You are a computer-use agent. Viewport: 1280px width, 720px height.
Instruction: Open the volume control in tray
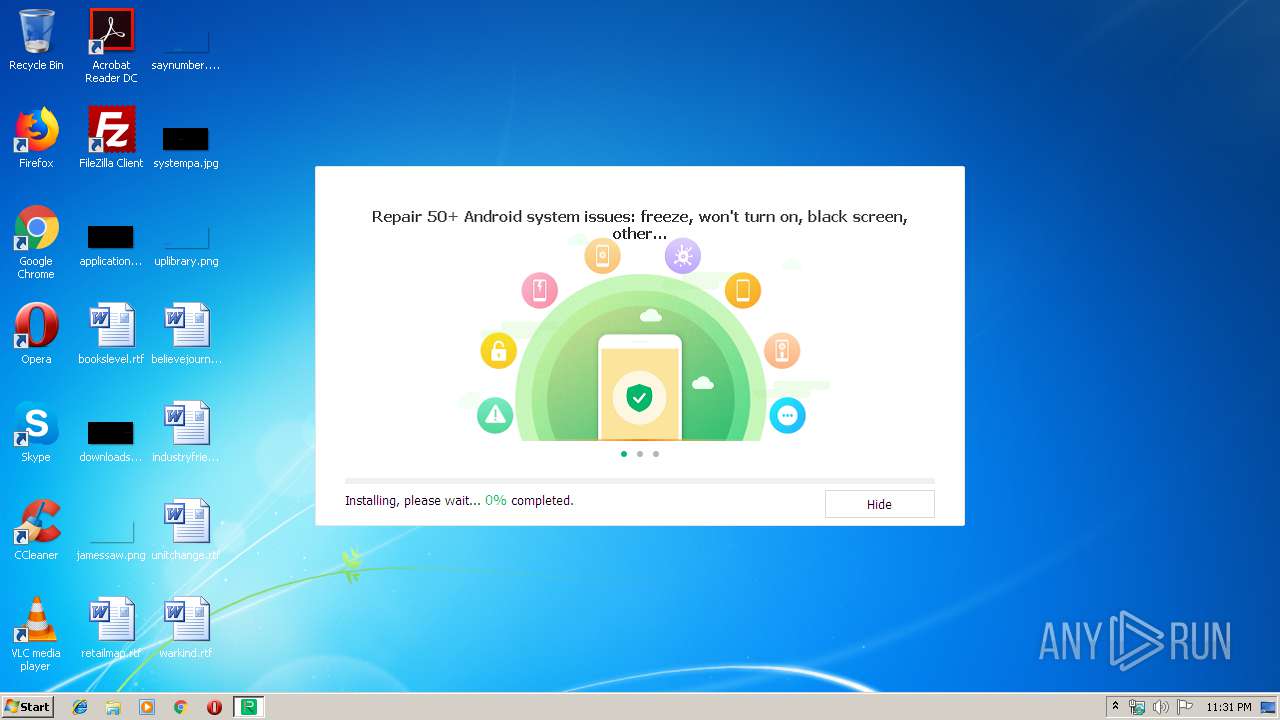pyautogui.click(x=1160, y=707)
